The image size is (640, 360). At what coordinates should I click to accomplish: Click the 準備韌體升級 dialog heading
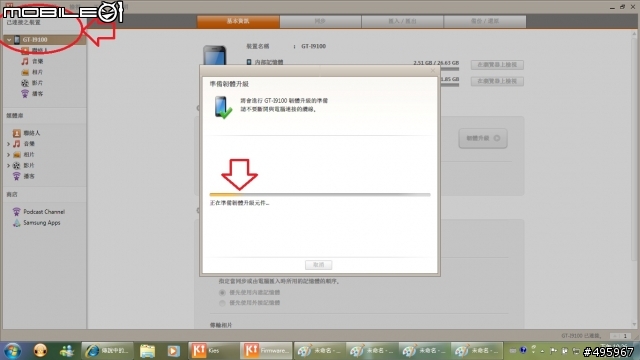click(x=229, y=84)
